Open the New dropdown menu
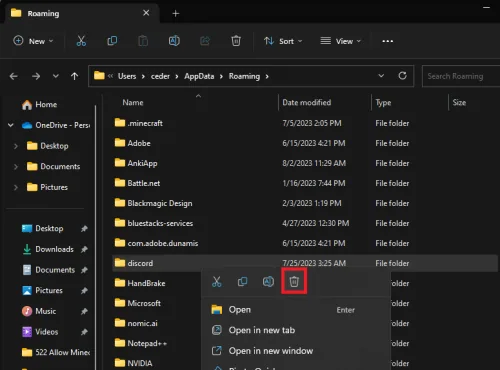The width and height of the screenshot is (500, 370). click(x=33, y=41)
